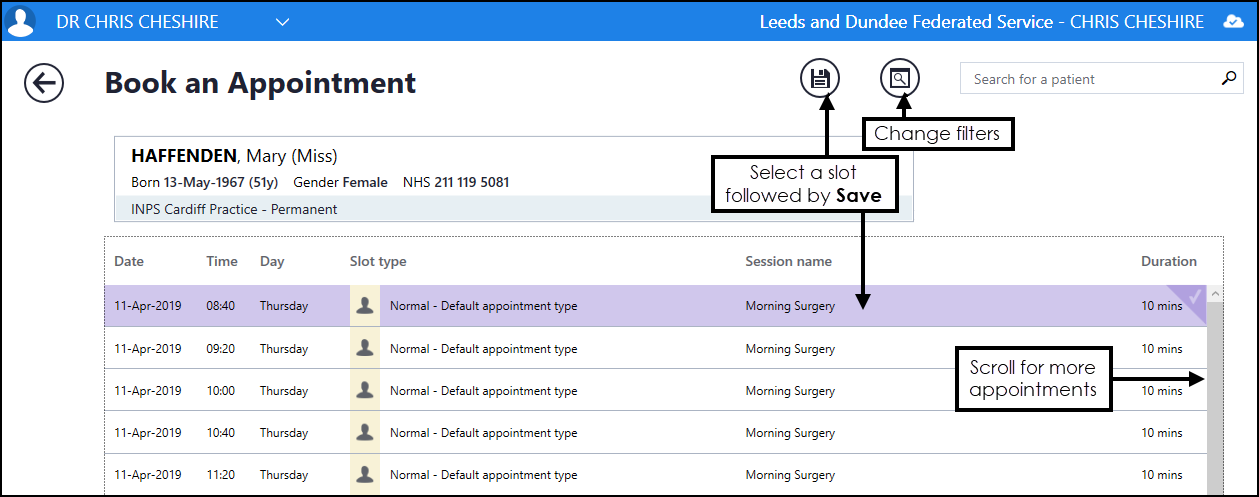Sort by the Time column header

[x=222, y=261]
